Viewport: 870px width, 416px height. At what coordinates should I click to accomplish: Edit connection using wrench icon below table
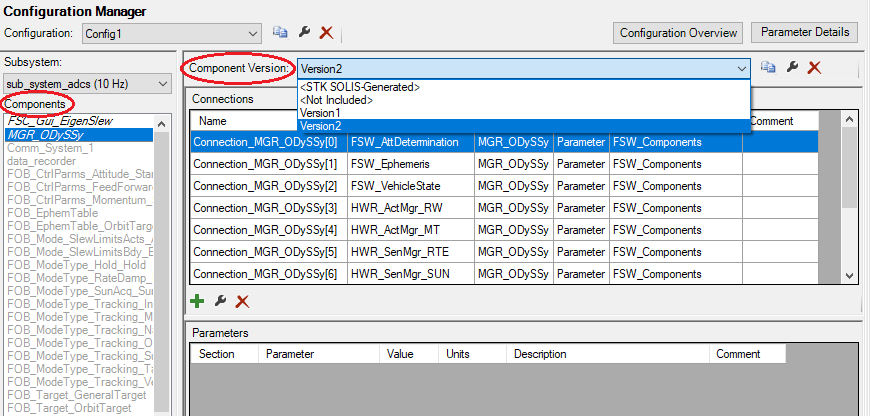(x=220, y=301)
